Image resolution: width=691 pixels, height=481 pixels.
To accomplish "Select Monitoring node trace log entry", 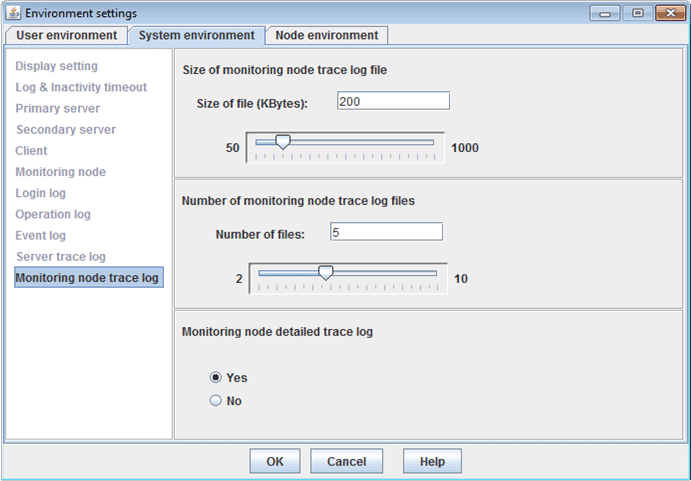I will 89,277.
